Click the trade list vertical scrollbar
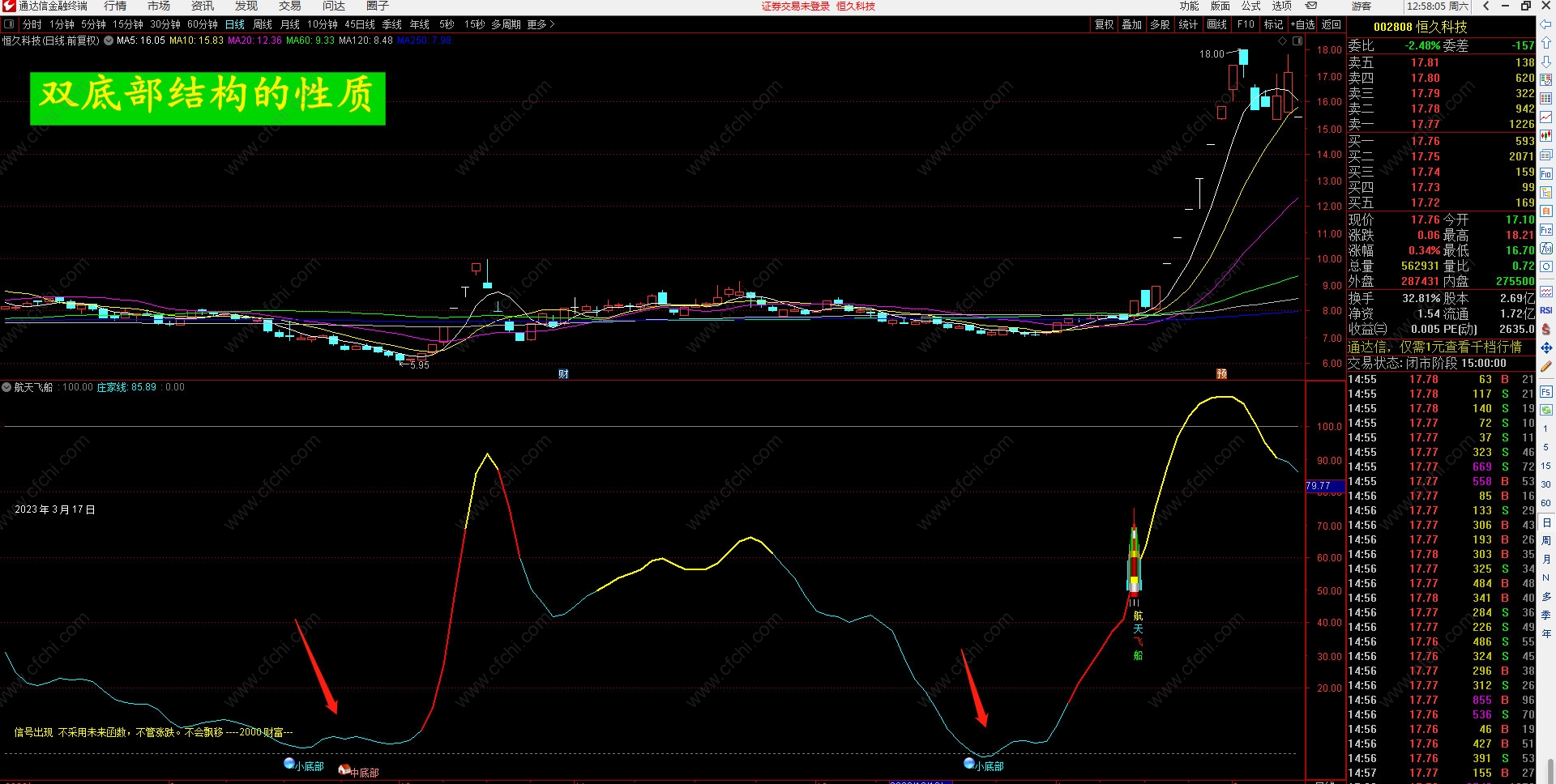Screen dimensions: 1556x784 click(1551, 769)
